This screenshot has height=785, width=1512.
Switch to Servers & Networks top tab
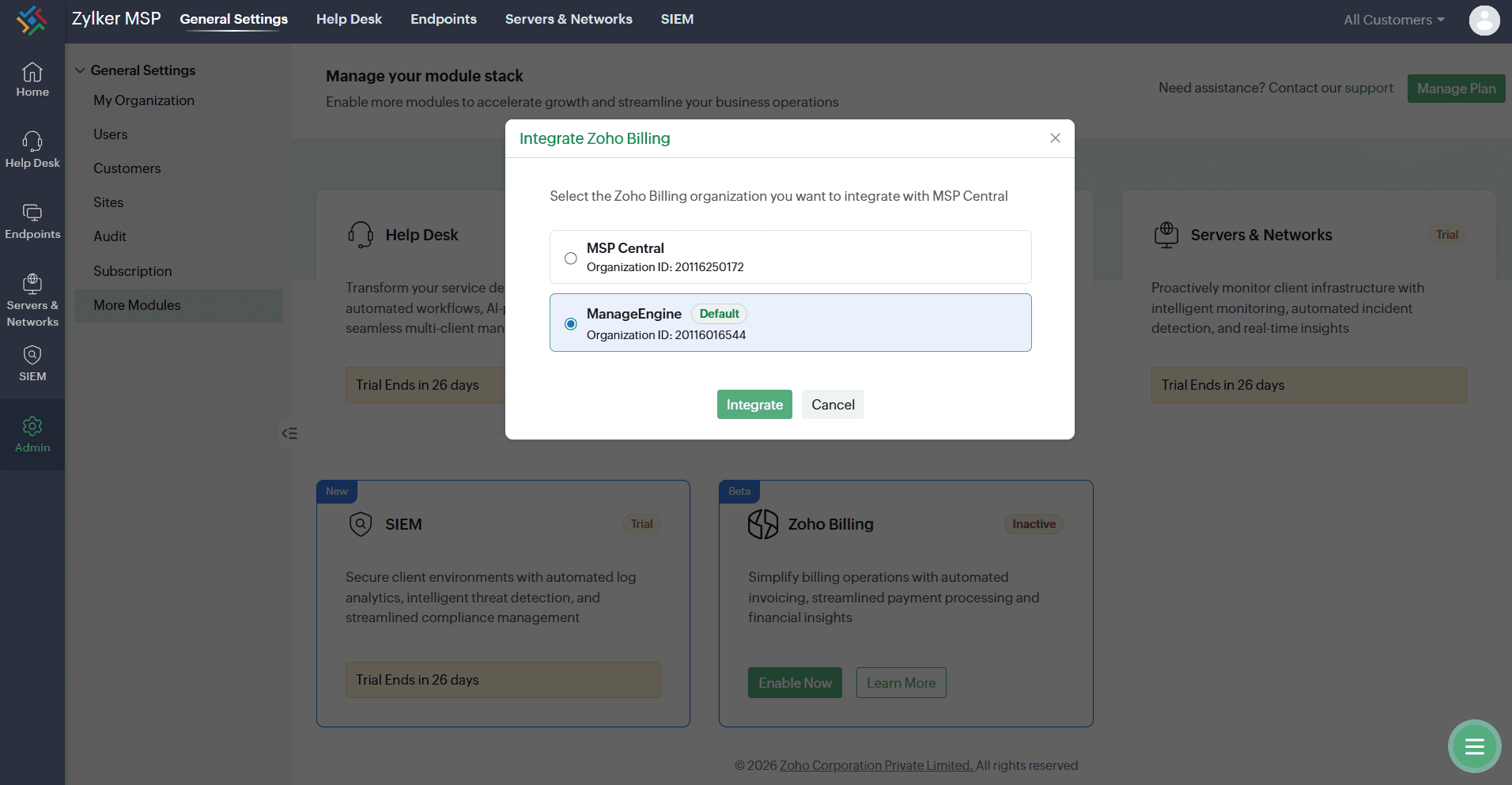click(569, 19)
